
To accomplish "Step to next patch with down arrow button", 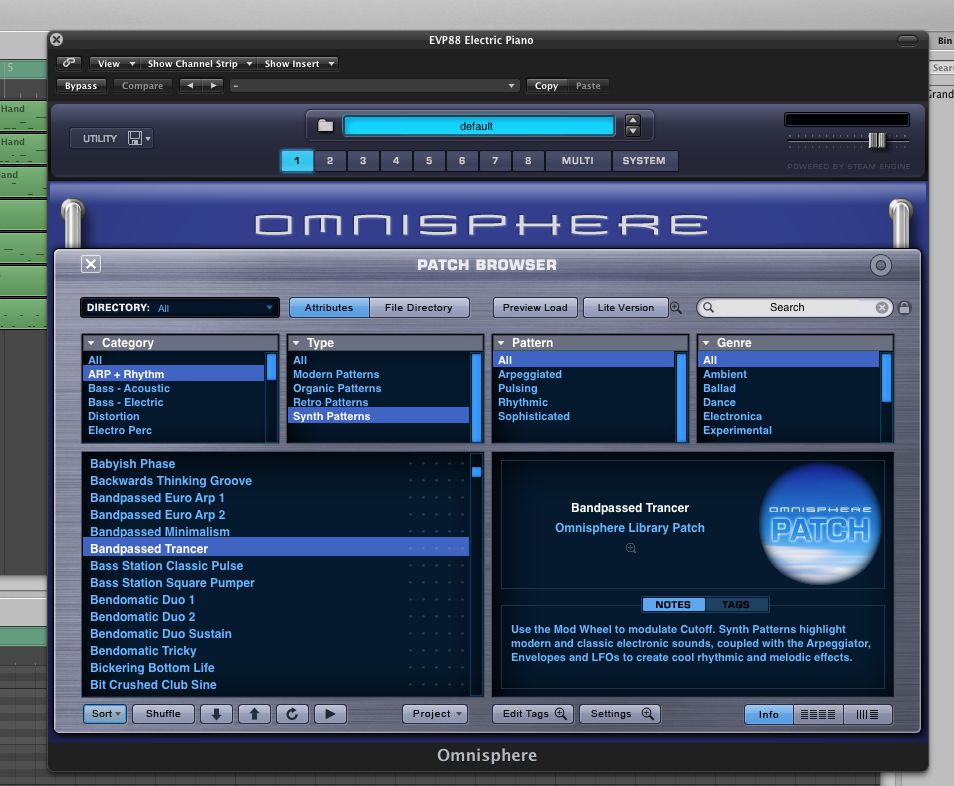I will 216,714.
